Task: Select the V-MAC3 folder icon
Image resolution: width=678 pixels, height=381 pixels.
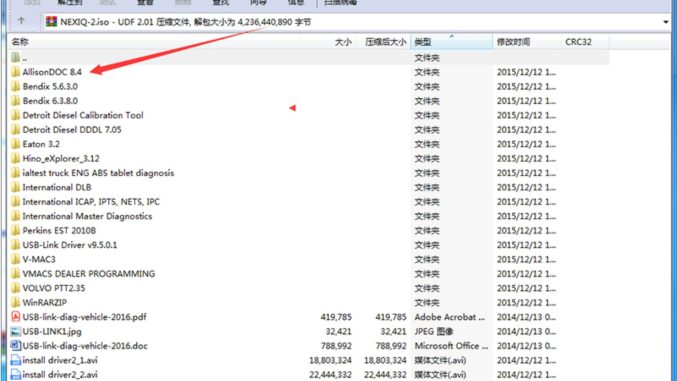Action: (x=16, y=259)
